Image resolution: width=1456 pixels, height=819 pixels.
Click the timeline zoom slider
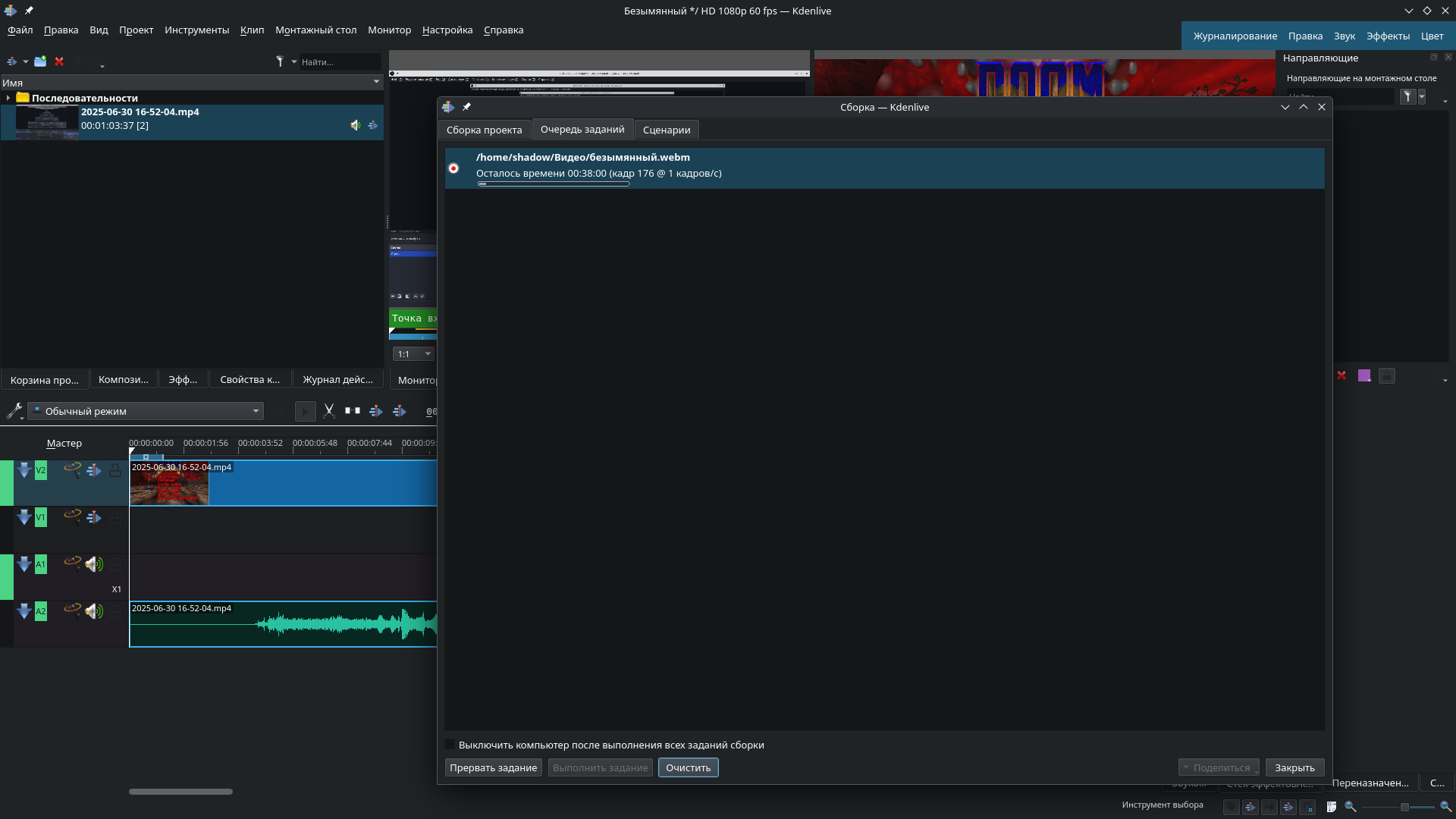(1404, 807)
